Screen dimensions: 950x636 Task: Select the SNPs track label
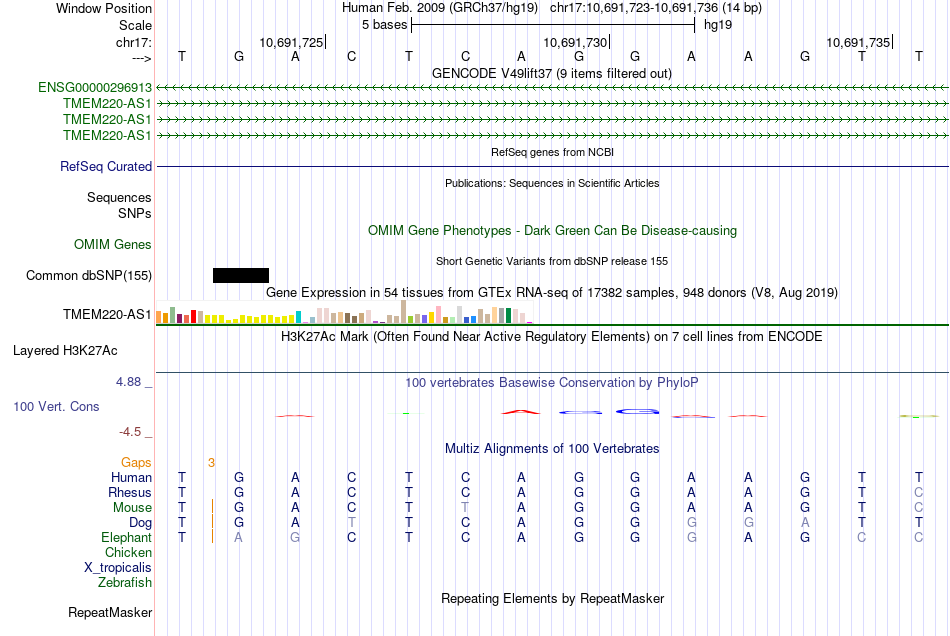[x=135, y=213]
